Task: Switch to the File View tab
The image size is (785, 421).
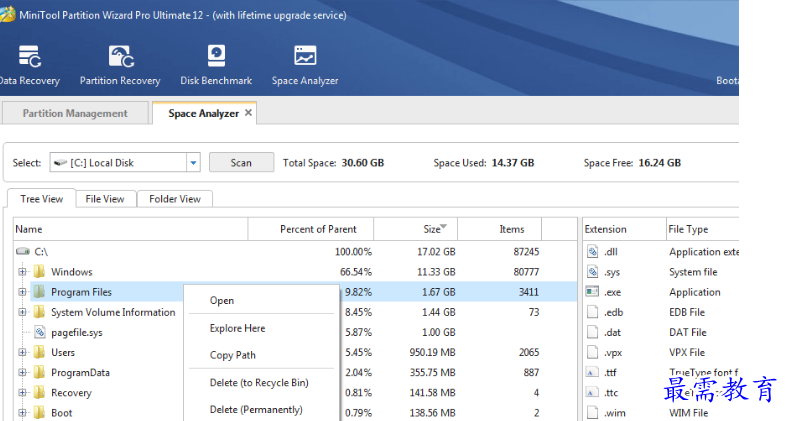Action: tap(105, 199)
